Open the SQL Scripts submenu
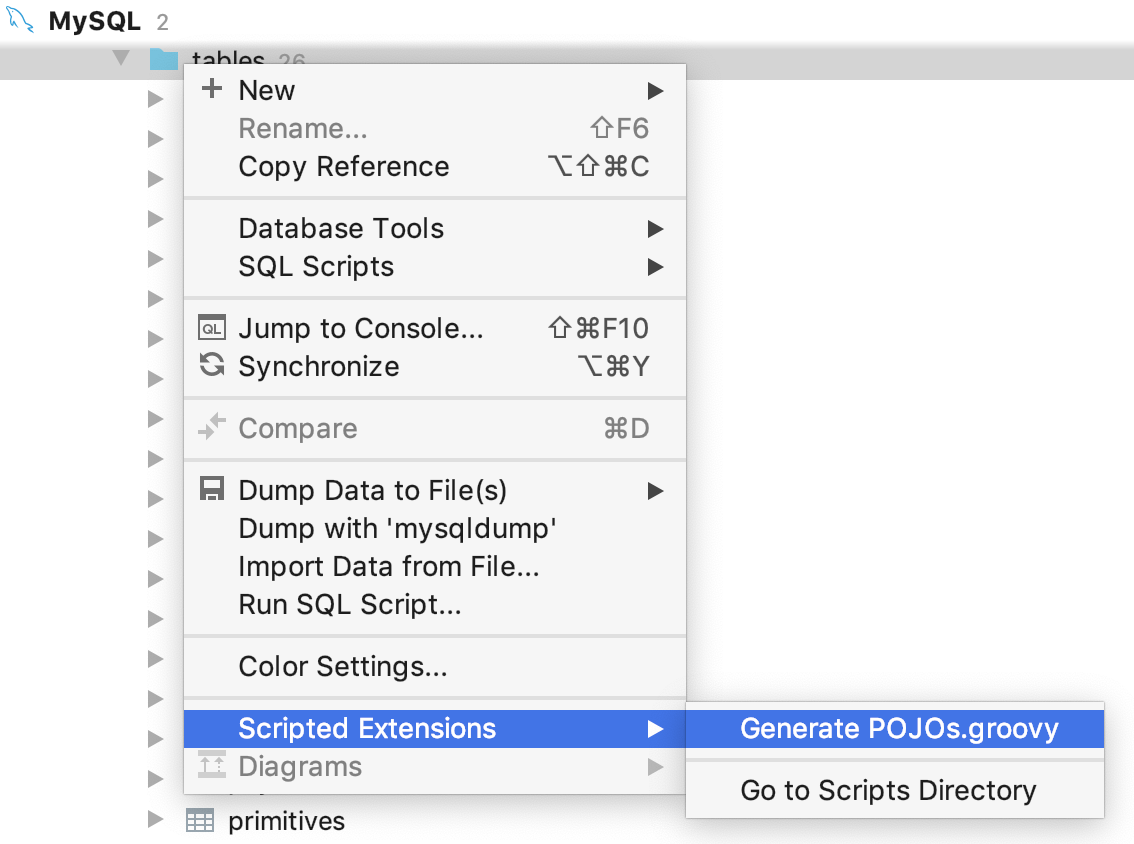Screen dimensions: 1134x844 [x=655, y=266]
